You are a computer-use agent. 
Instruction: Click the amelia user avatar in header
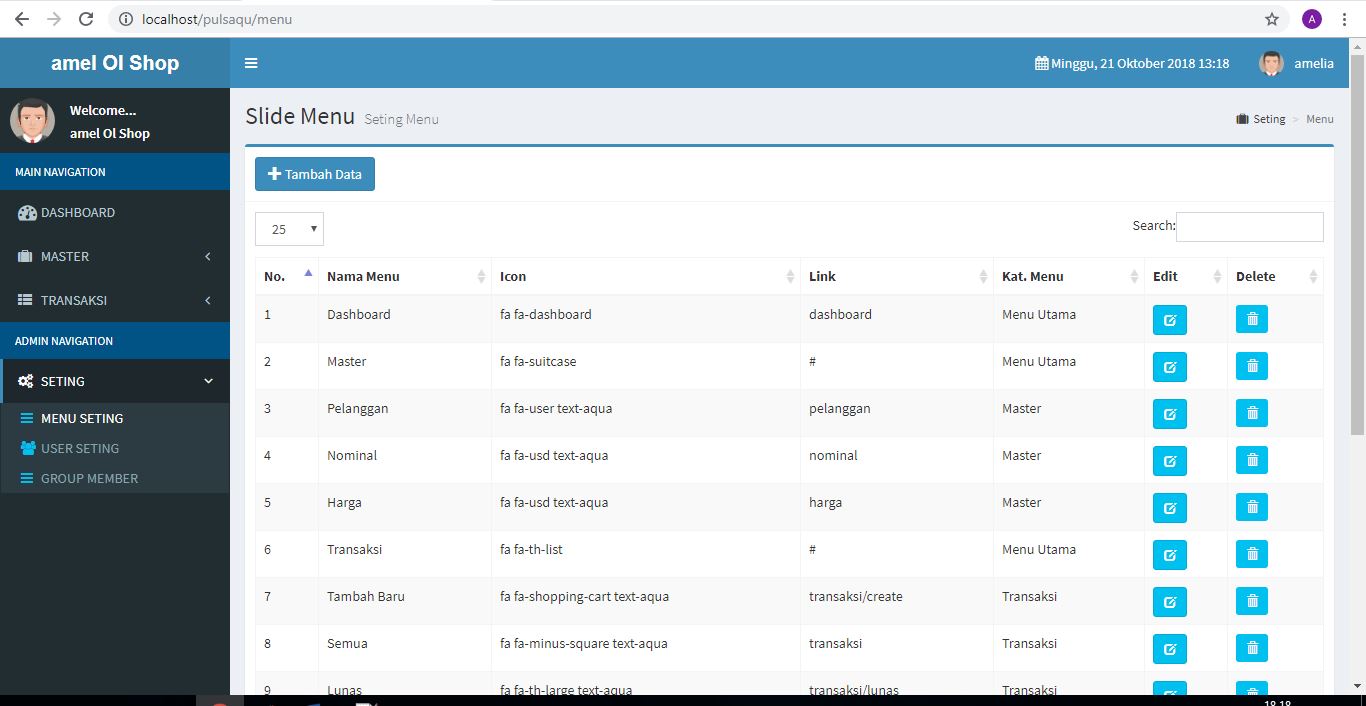tap(1271, 63)
